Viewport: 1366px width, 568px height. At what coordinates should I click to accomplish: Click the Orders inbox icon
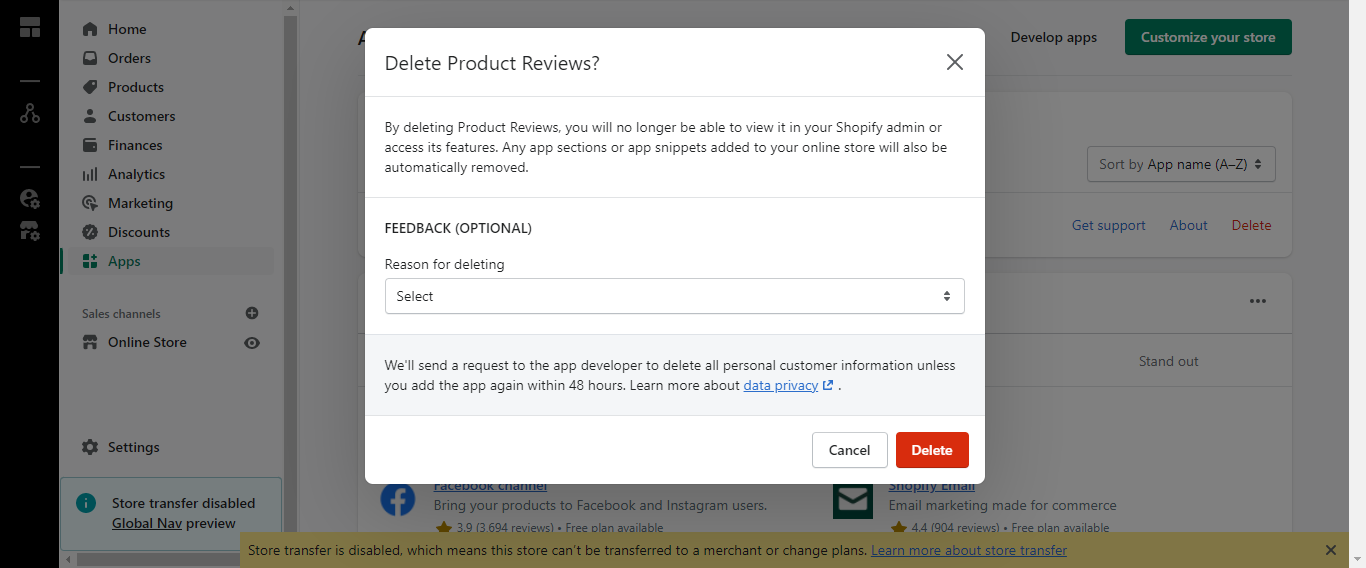coord(90,58)
